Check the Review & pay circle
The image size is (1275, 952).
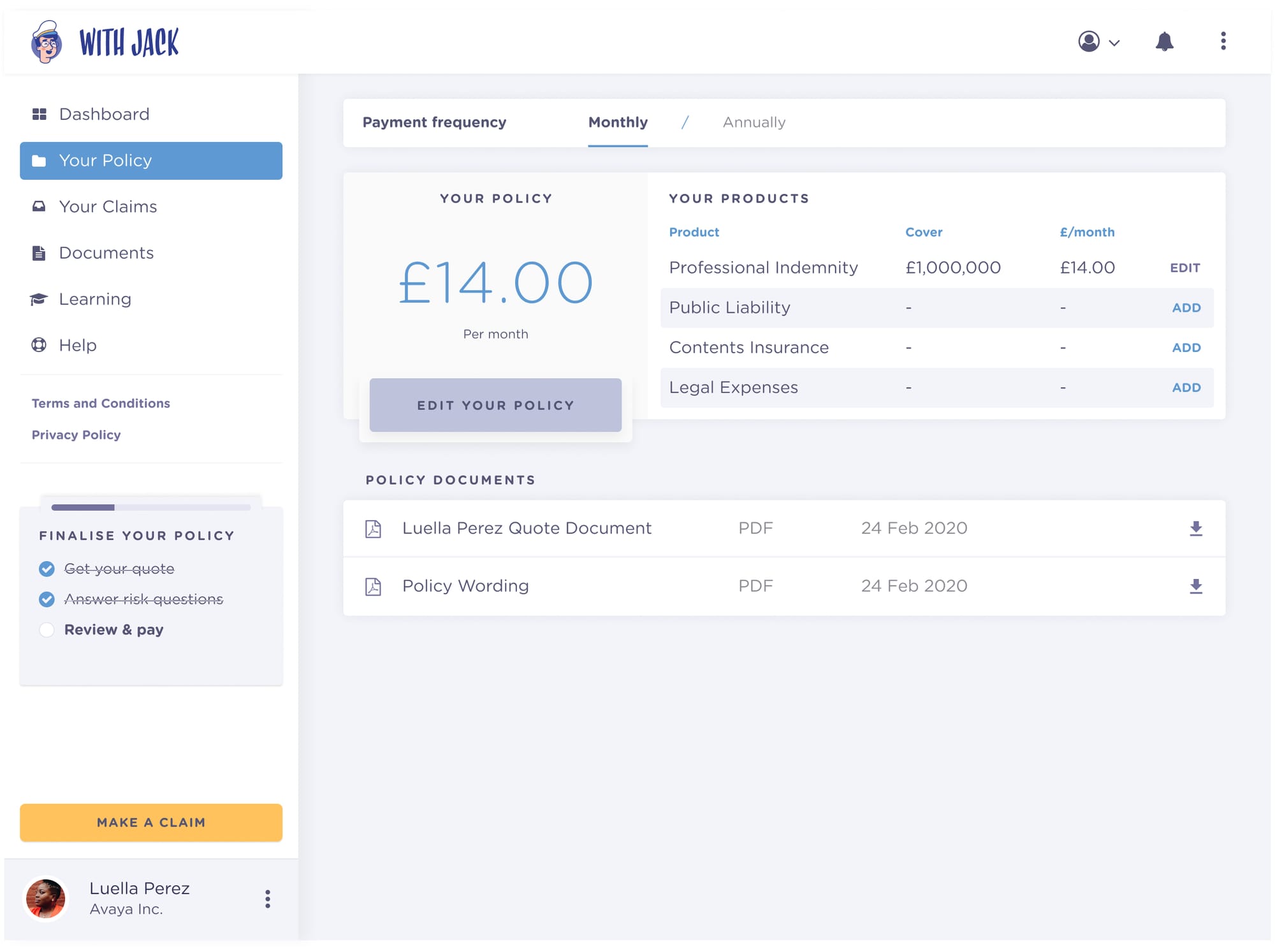[x=47, y=630]
